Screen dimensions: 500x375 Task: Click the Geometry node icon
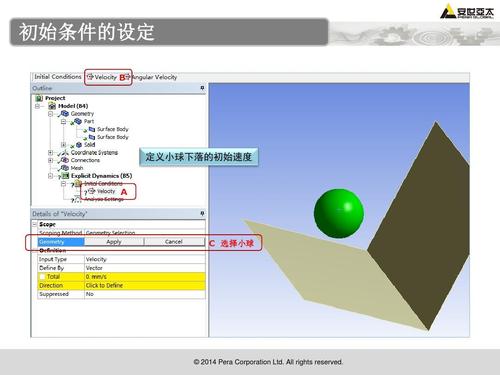[64, 114]
